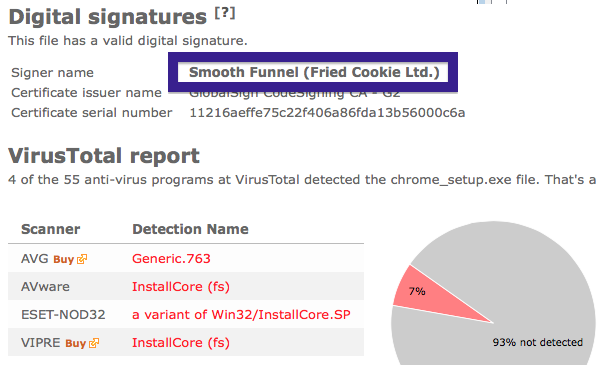Click the certificate serial number value

(327, 112)
